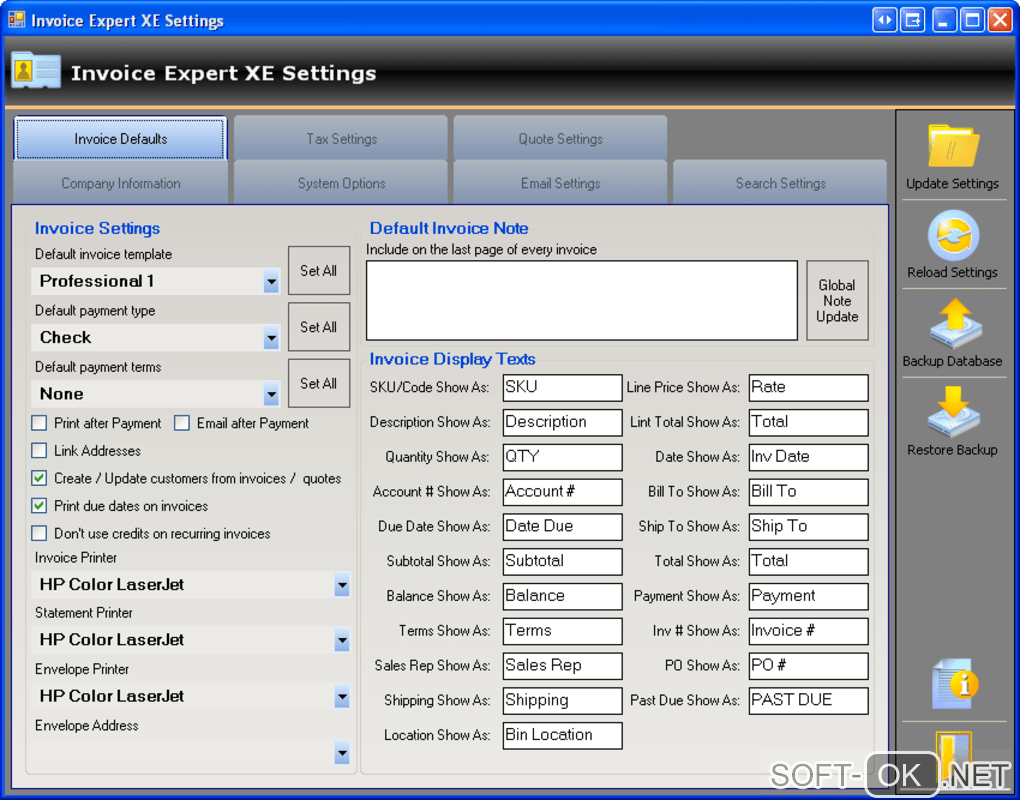Uncheck Create / Update customers from invoices
1020x800 pixels.
[x=40, y=479]
